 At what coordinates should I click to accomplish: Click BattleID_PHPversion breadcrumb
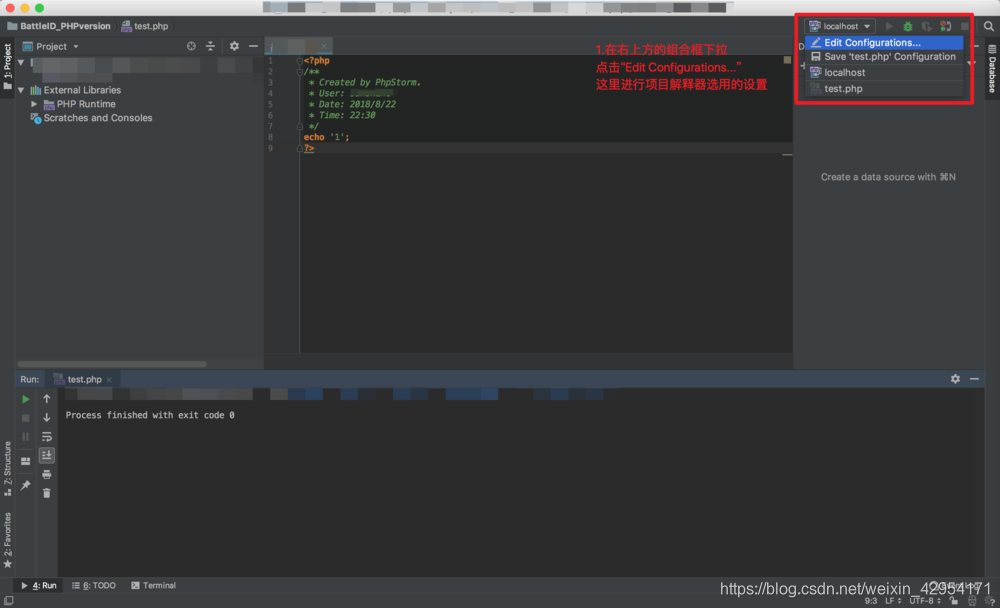click(x=59, y=26)
